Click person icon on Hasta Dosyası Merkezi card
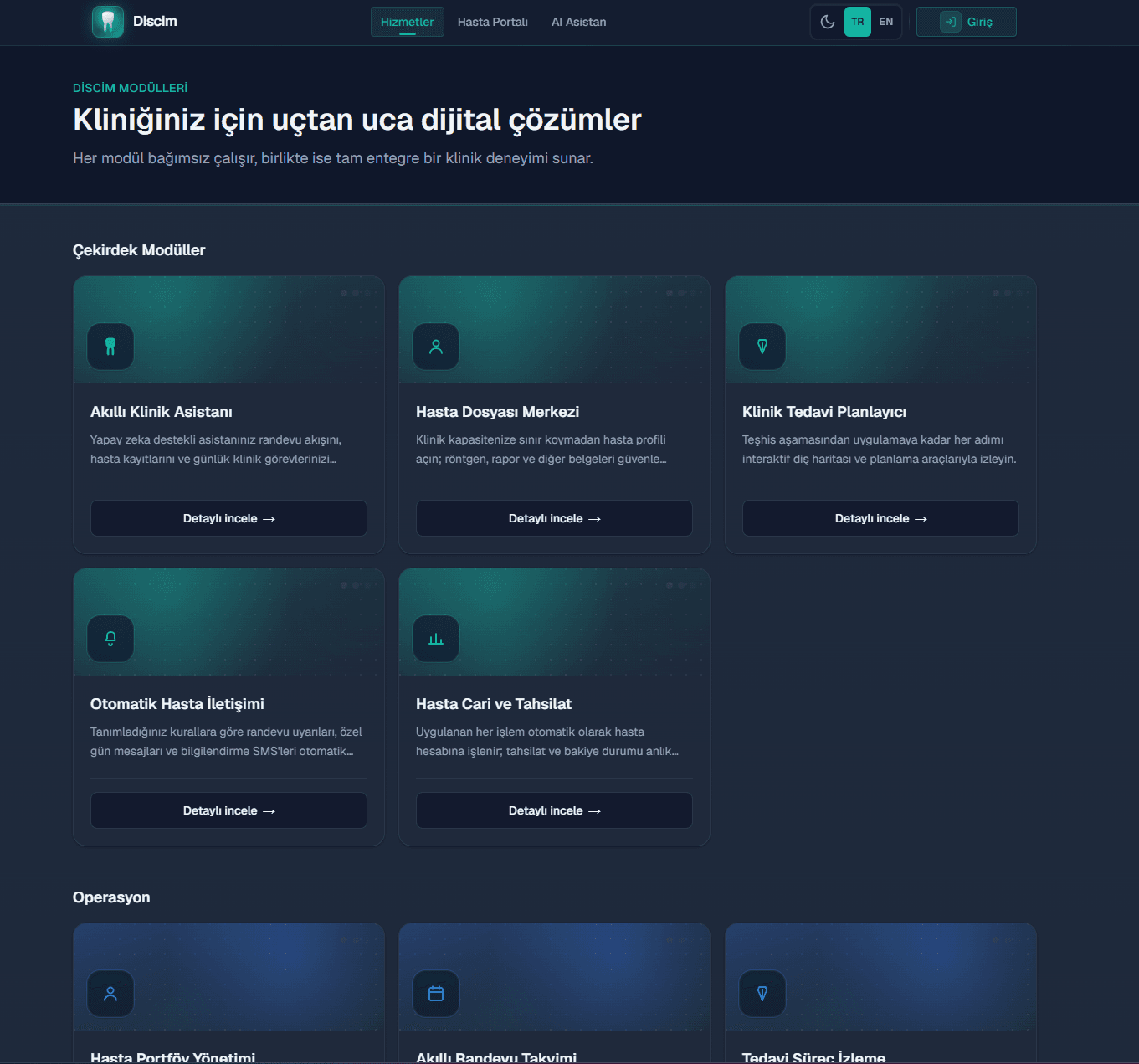1139x1064 pixels. click(436, 347)
